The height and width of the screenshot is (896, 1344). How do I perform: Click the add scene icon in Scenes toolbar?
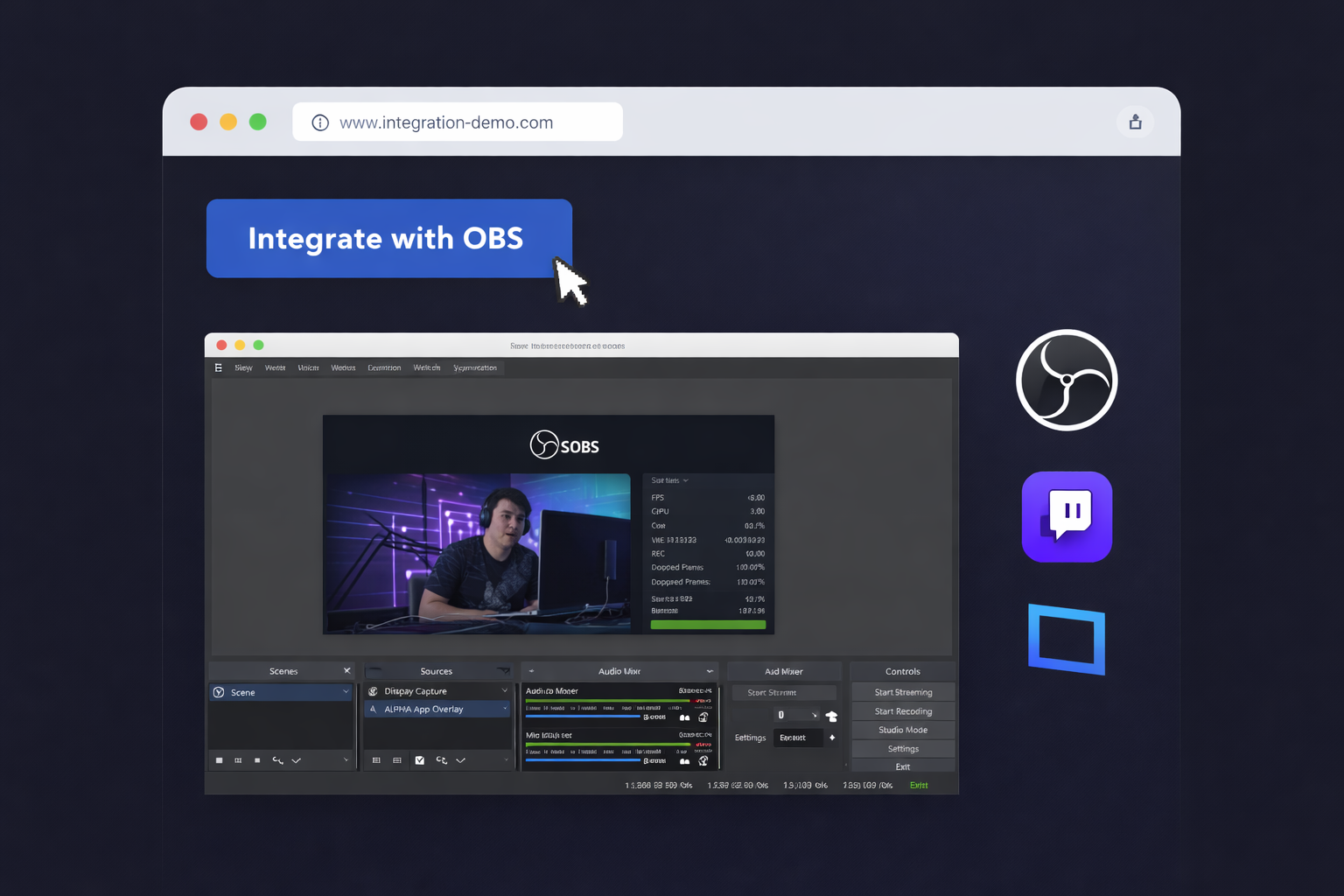click(219, 760)
